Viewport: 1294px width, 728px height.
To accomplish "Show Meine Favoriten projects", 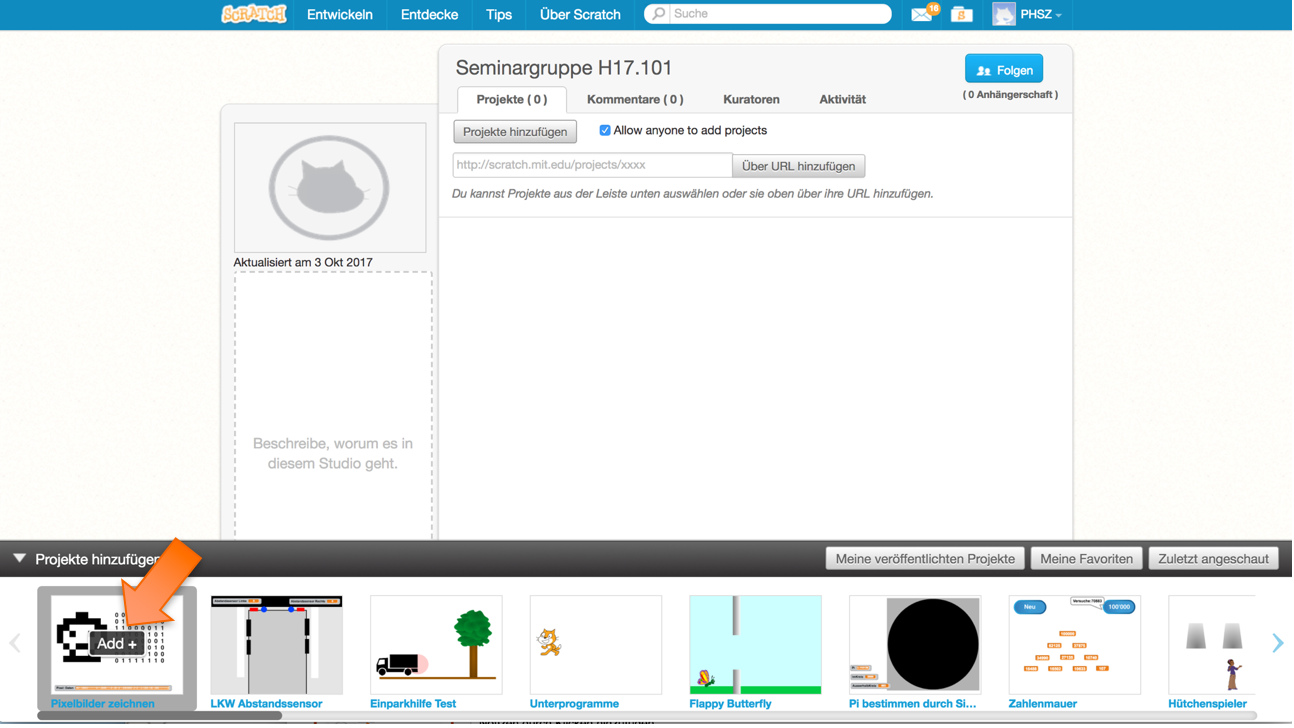I will point(1086,559).
